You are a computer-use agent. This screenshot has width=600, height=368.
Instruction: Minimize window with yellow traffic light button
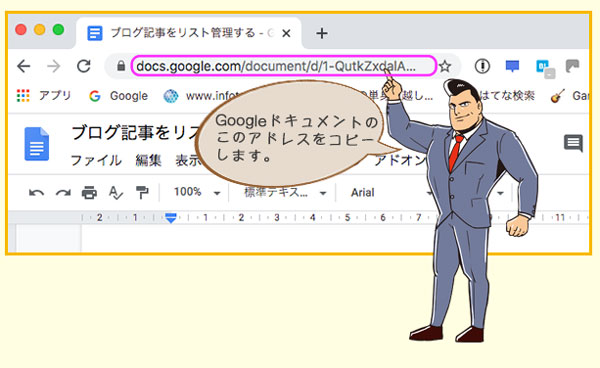(x=39, y=29)
